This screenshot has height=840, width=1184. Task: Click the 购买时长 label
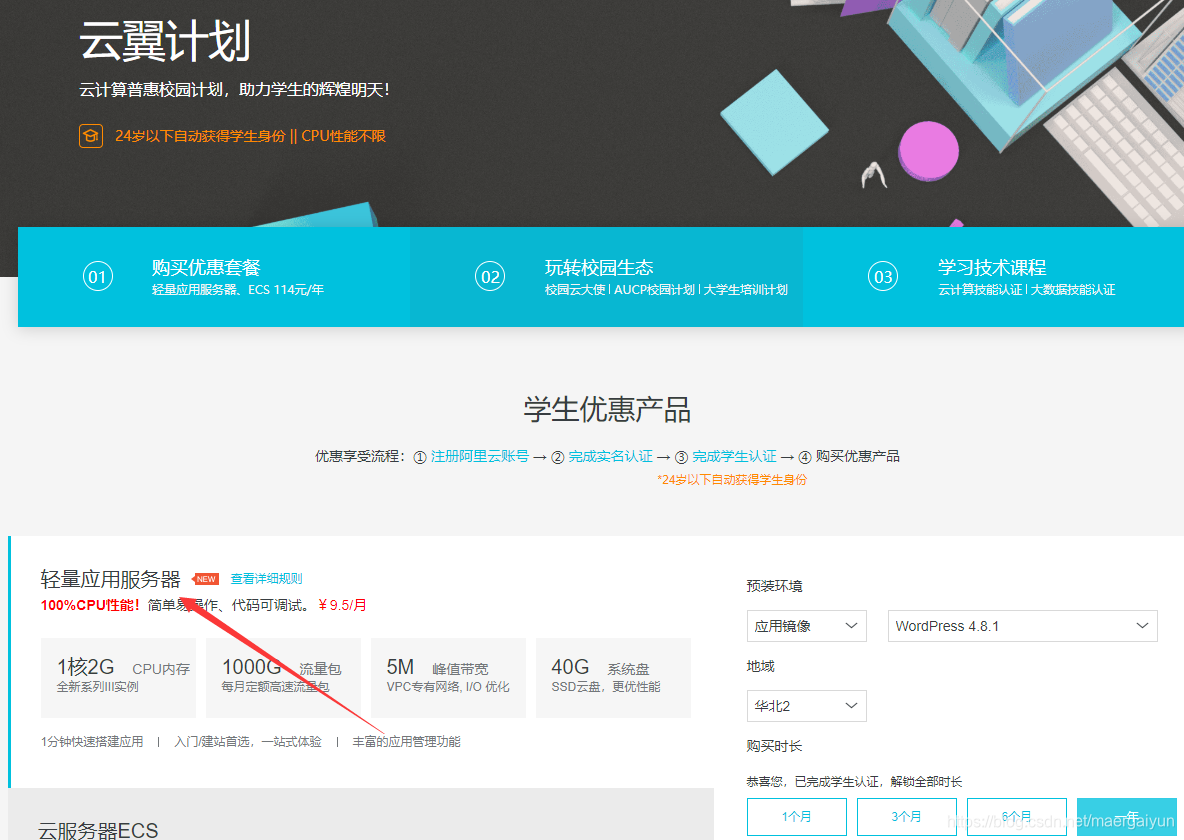(774, 746)
